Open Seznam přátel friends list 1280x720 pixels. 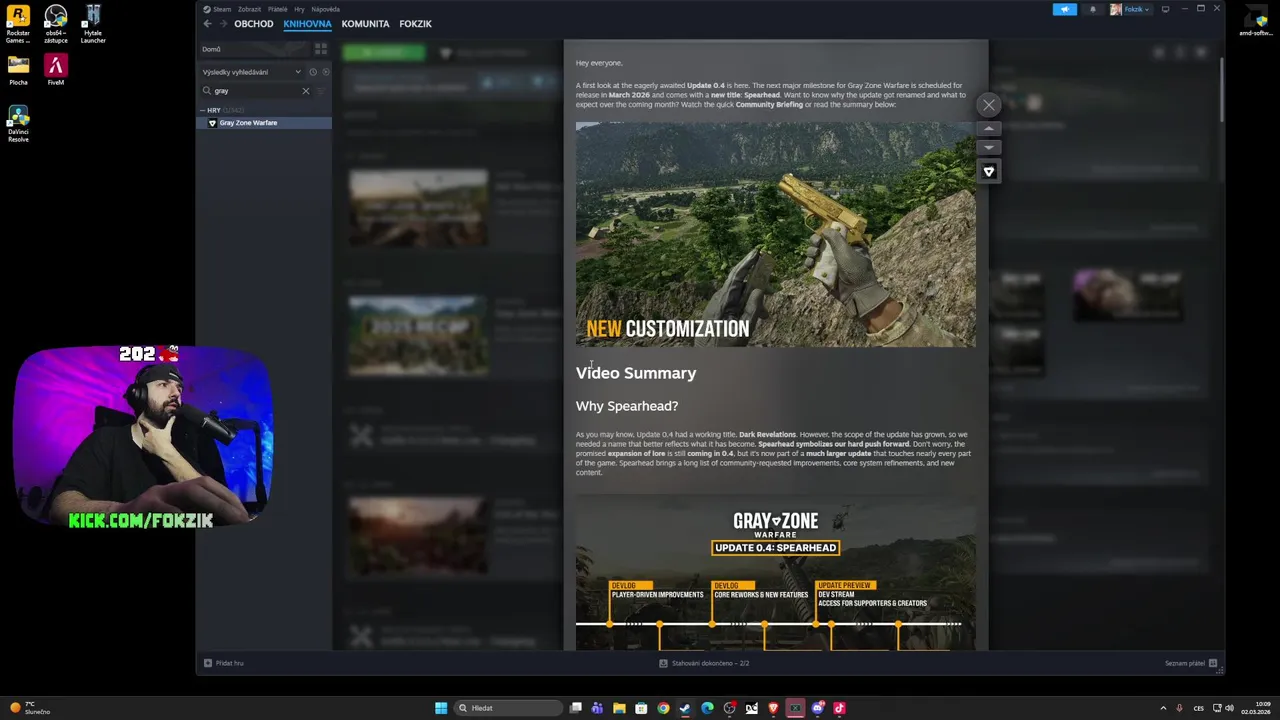pos(1190,663)
